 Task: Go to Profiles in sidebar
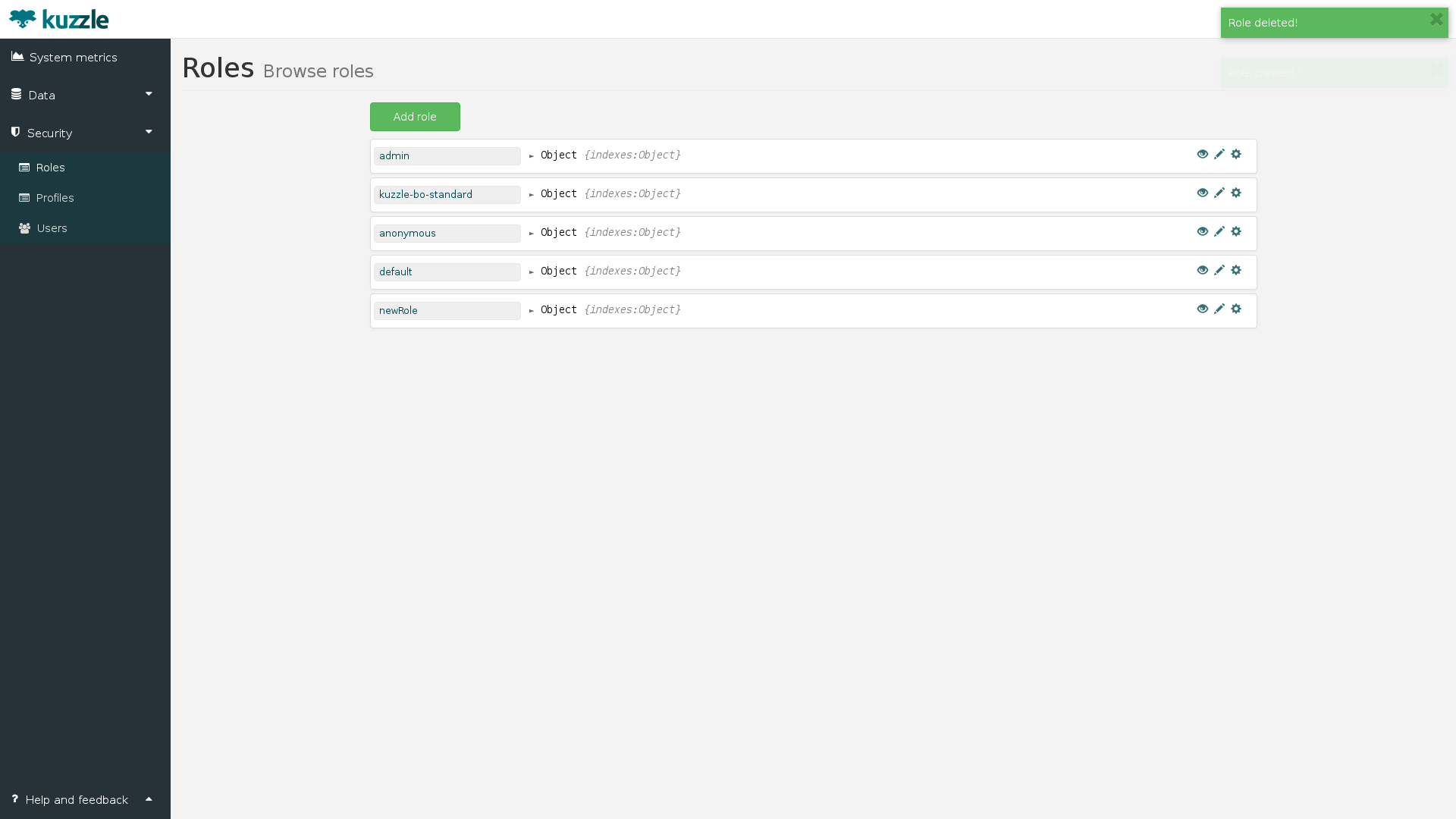[x=85, y=198]
